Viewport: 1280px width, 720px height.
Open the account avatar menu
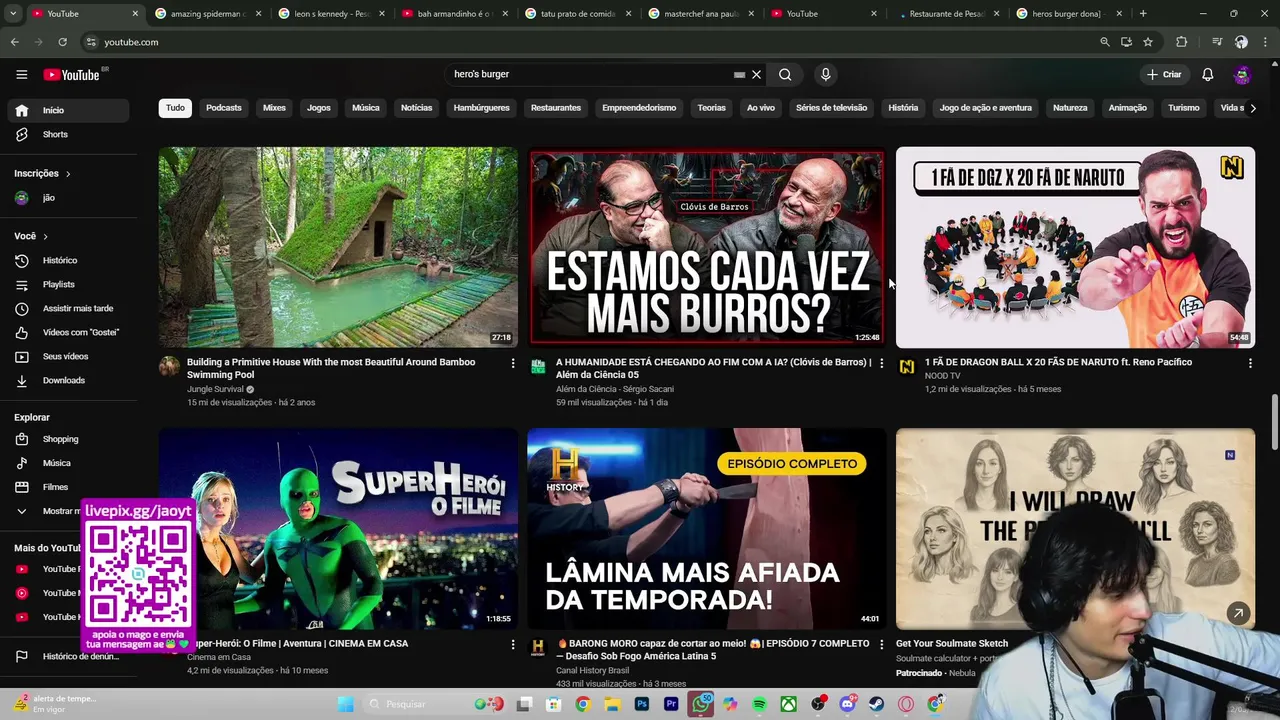click(x=1241, y=74)
